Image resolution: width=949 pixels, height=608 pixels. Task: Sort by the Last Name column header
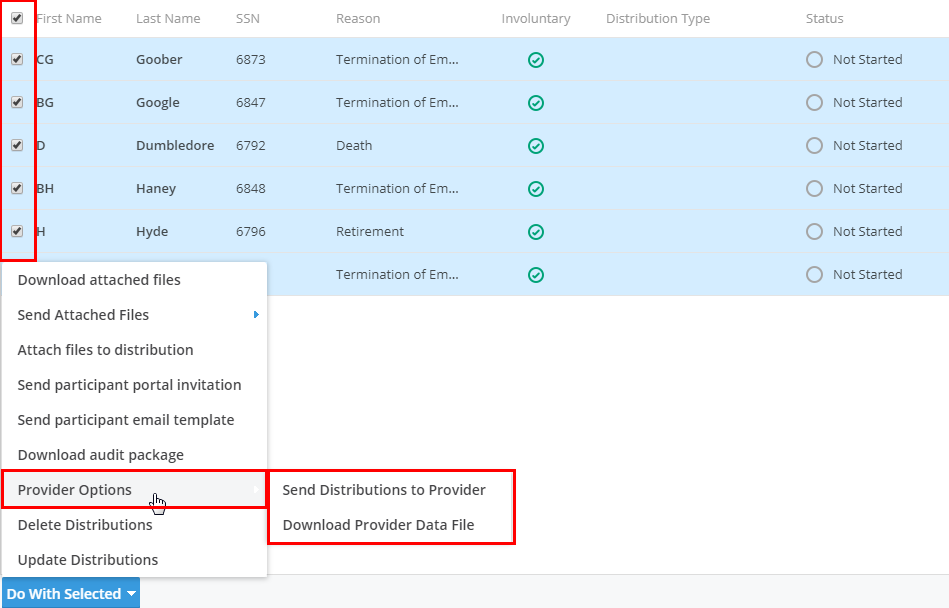click(168, 19)
